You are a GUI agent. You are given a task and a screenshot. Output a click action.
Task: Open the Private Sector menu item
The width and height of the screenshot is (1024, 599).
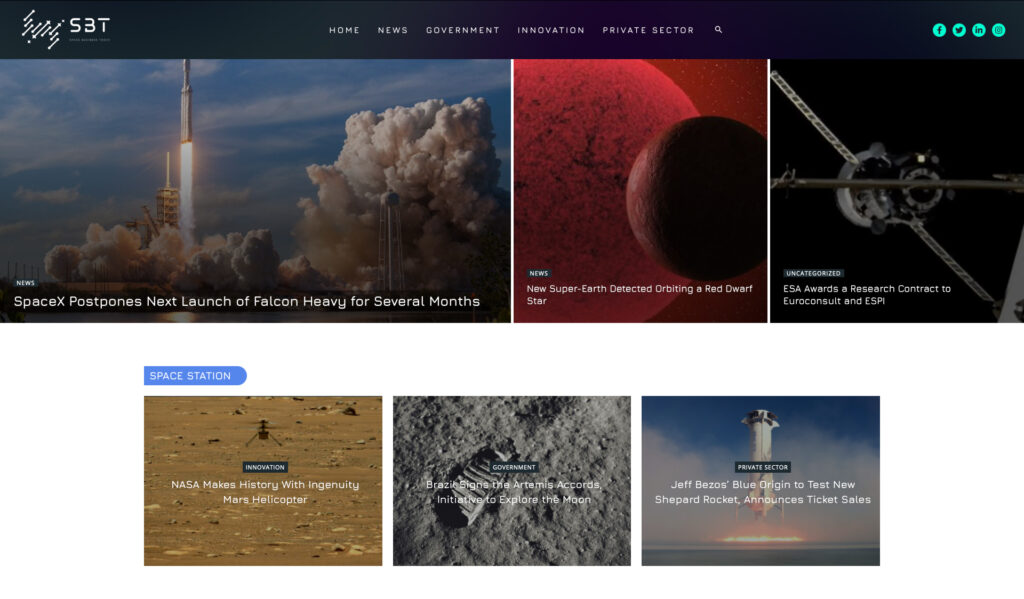coord(648,30)
